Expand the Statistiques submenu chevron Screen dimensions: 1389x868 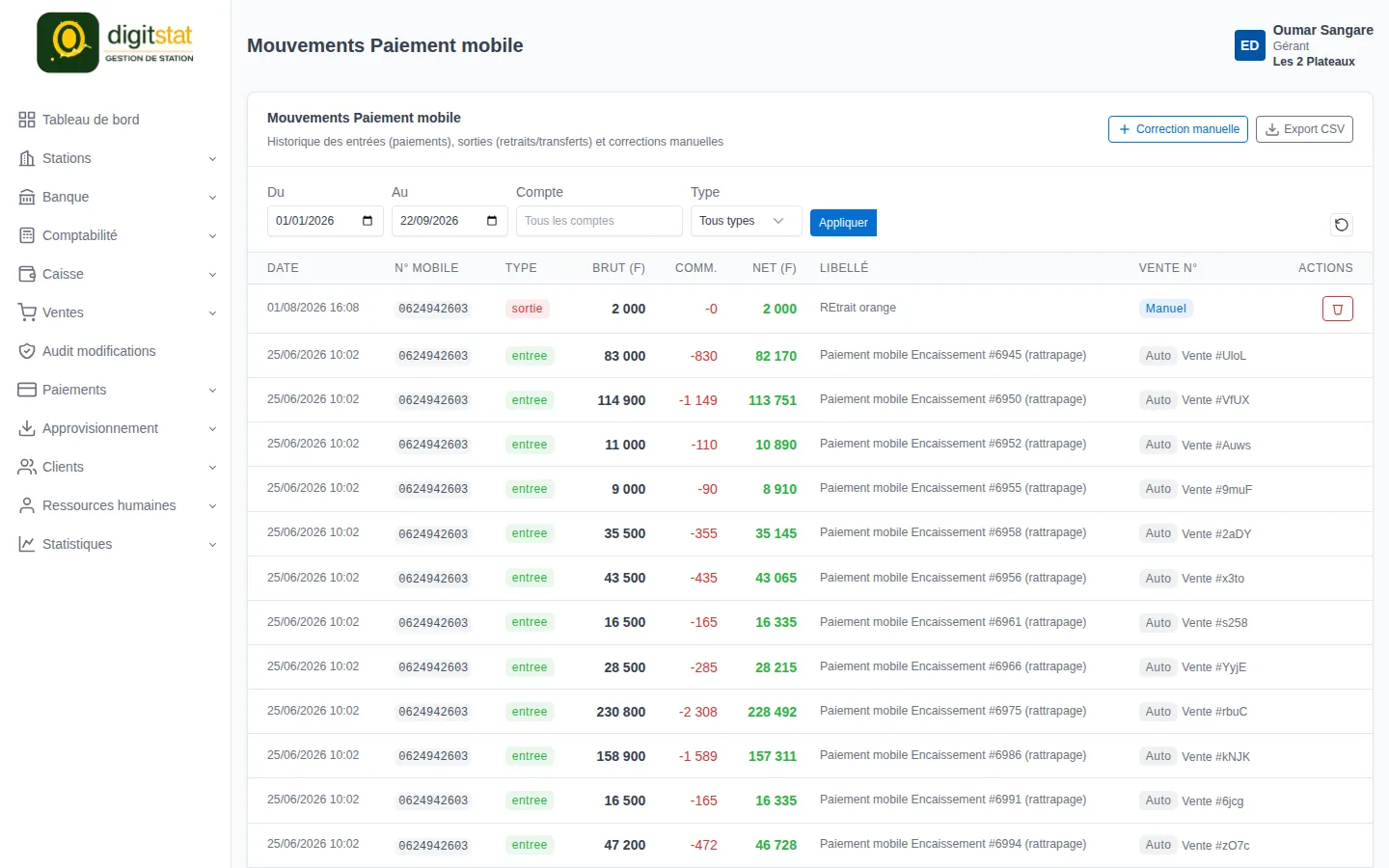(x=212, y=545)
